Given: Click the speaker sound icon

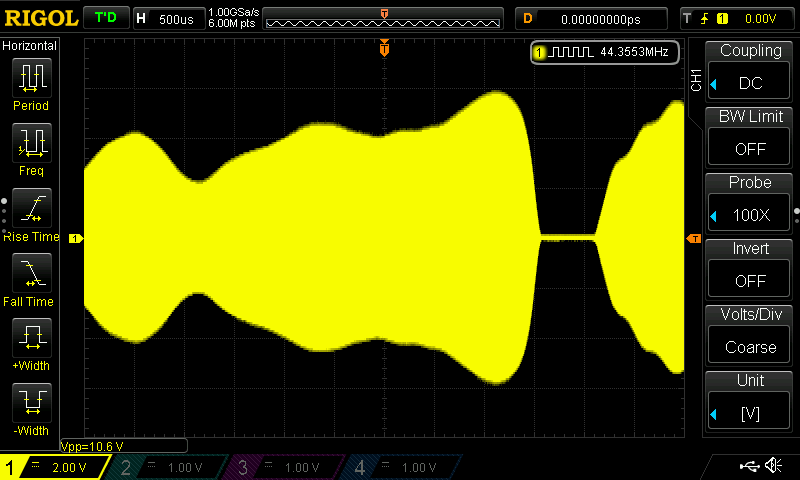Looking at the screenshot, I should point(774,465).
